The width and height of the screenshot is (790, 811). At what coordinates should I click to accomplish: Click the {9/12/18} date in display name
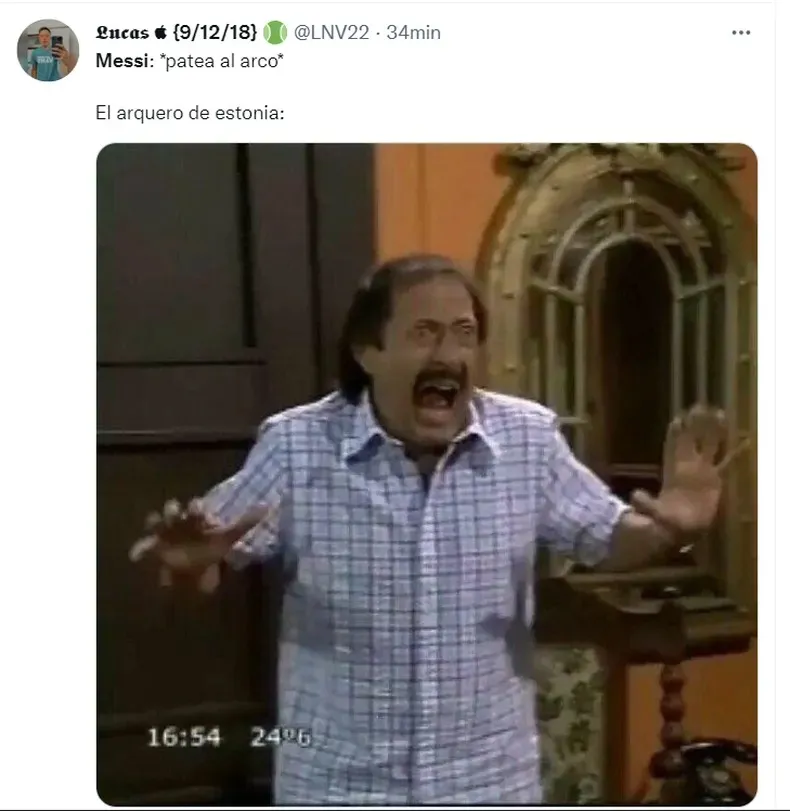215,33
